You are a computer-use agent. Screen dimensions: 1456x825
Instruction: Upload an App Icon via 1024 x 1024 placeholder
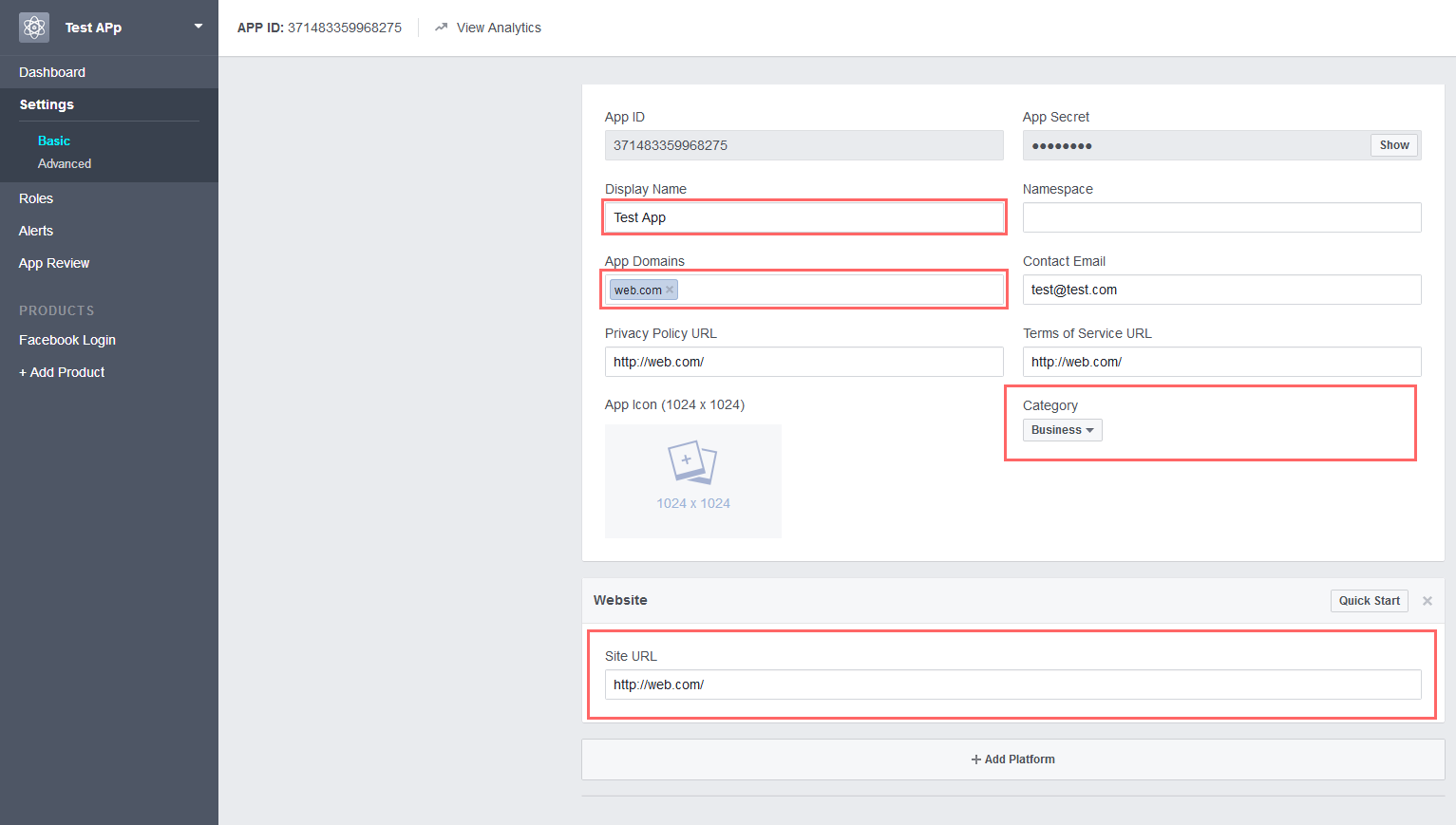click(693, 481)
